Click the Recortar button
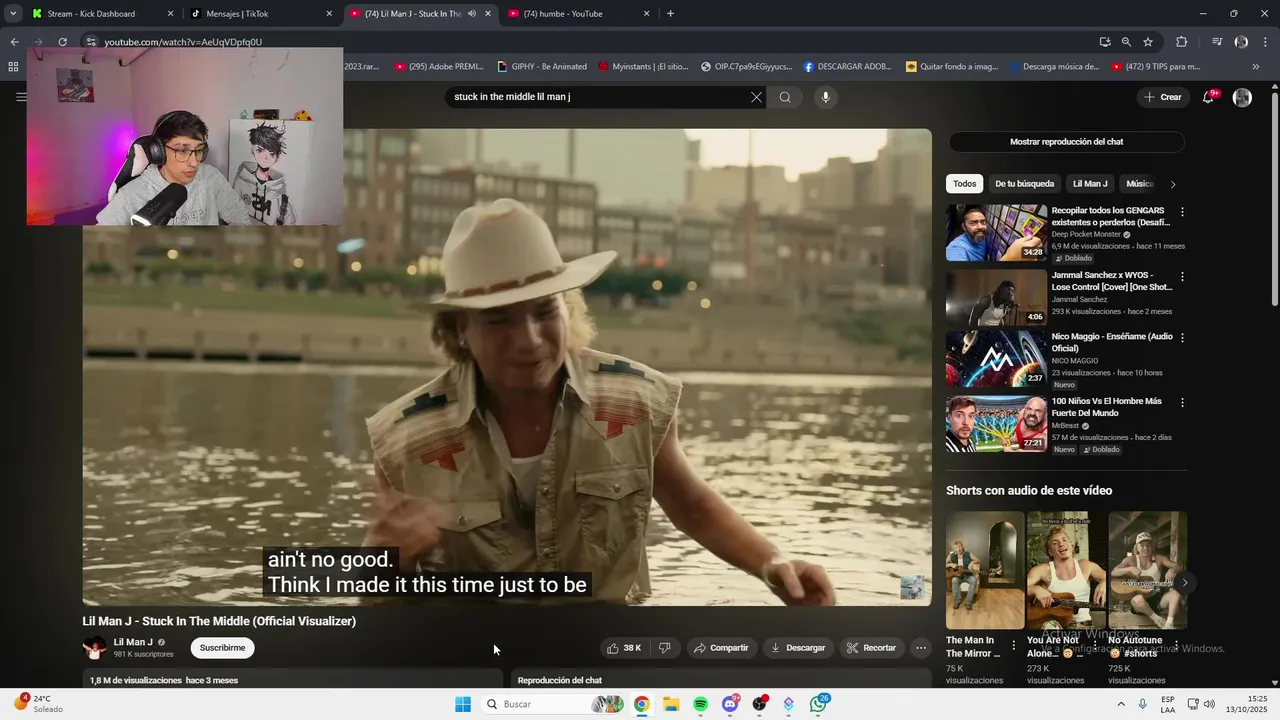 pos(871,648)
